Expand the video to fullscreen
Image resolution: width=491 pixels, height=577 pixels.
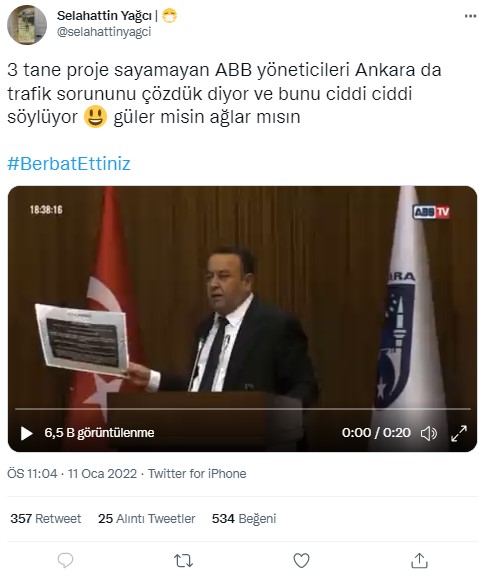[x=459, y=433]
